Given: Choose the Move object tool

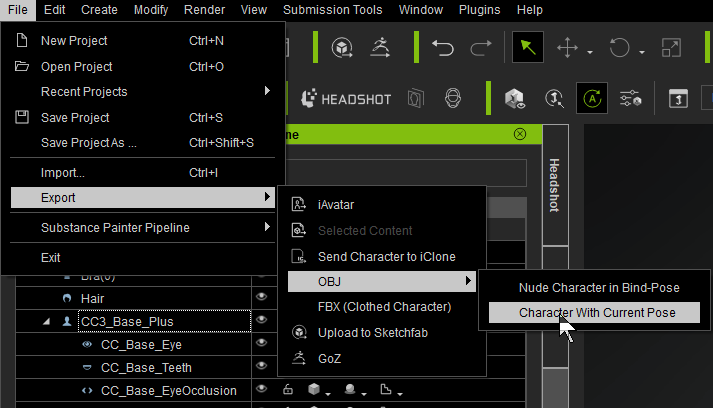Looking at the screenshot, I should (x=567, y=47).
